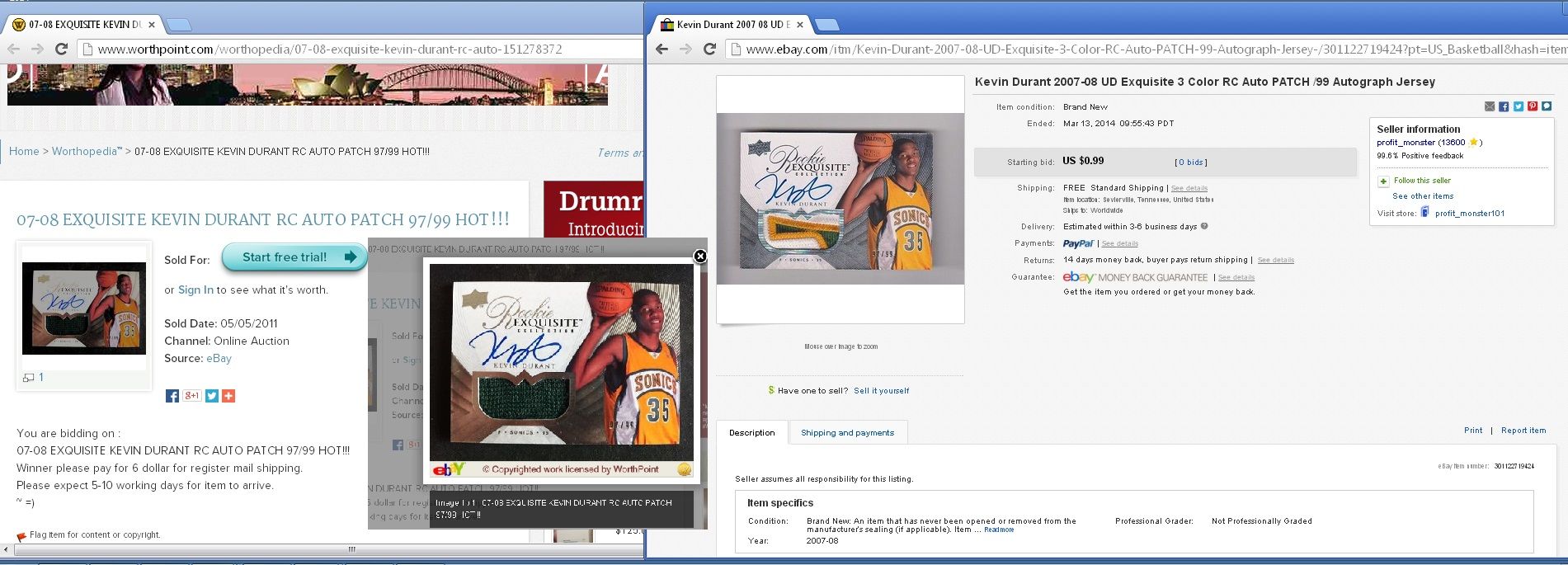The height and width of the screenshot is (565, 1568).
Task: Click the Start free trial! button
Action: (294, 257)
